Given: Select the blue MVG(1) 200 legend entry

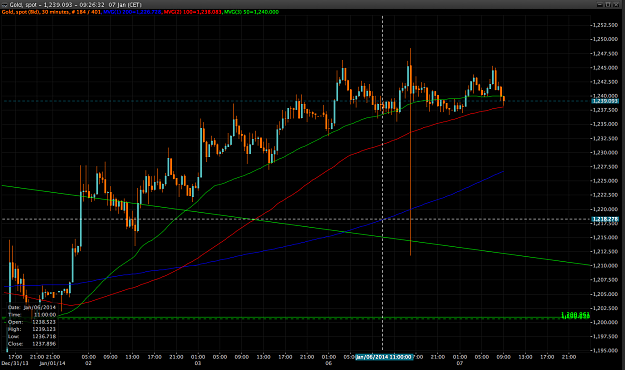Looking at the screenshot, I should click(132, 12).
